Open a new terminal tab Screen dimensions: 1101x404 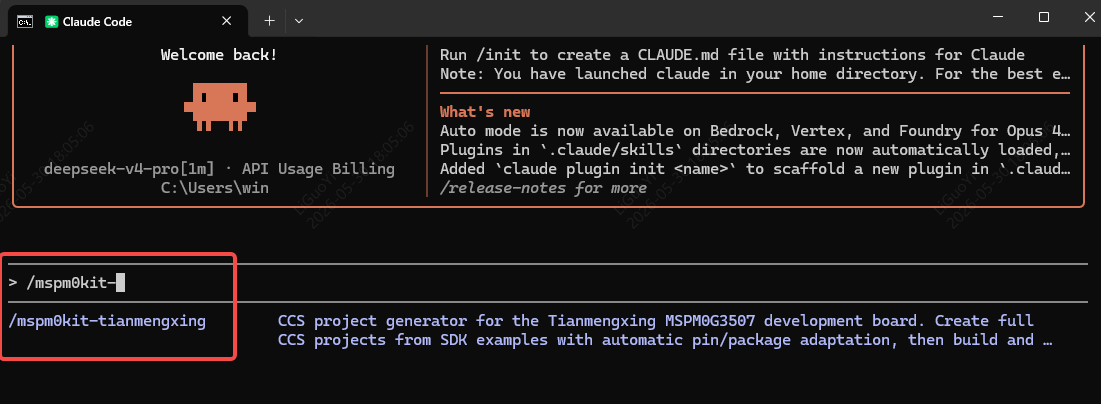[269, 21]
